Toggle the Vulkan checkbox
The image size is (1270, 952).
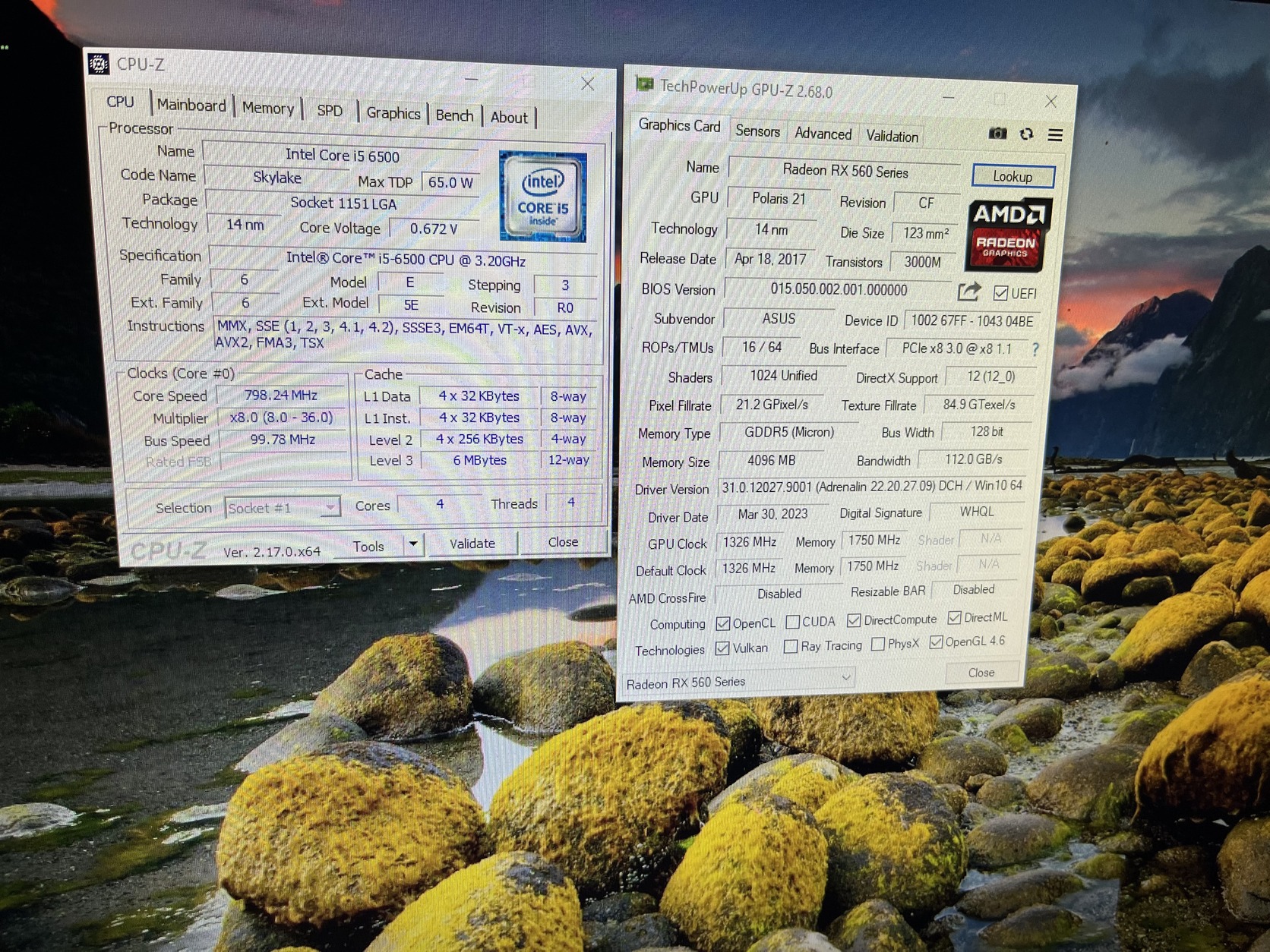pos(722,648)
